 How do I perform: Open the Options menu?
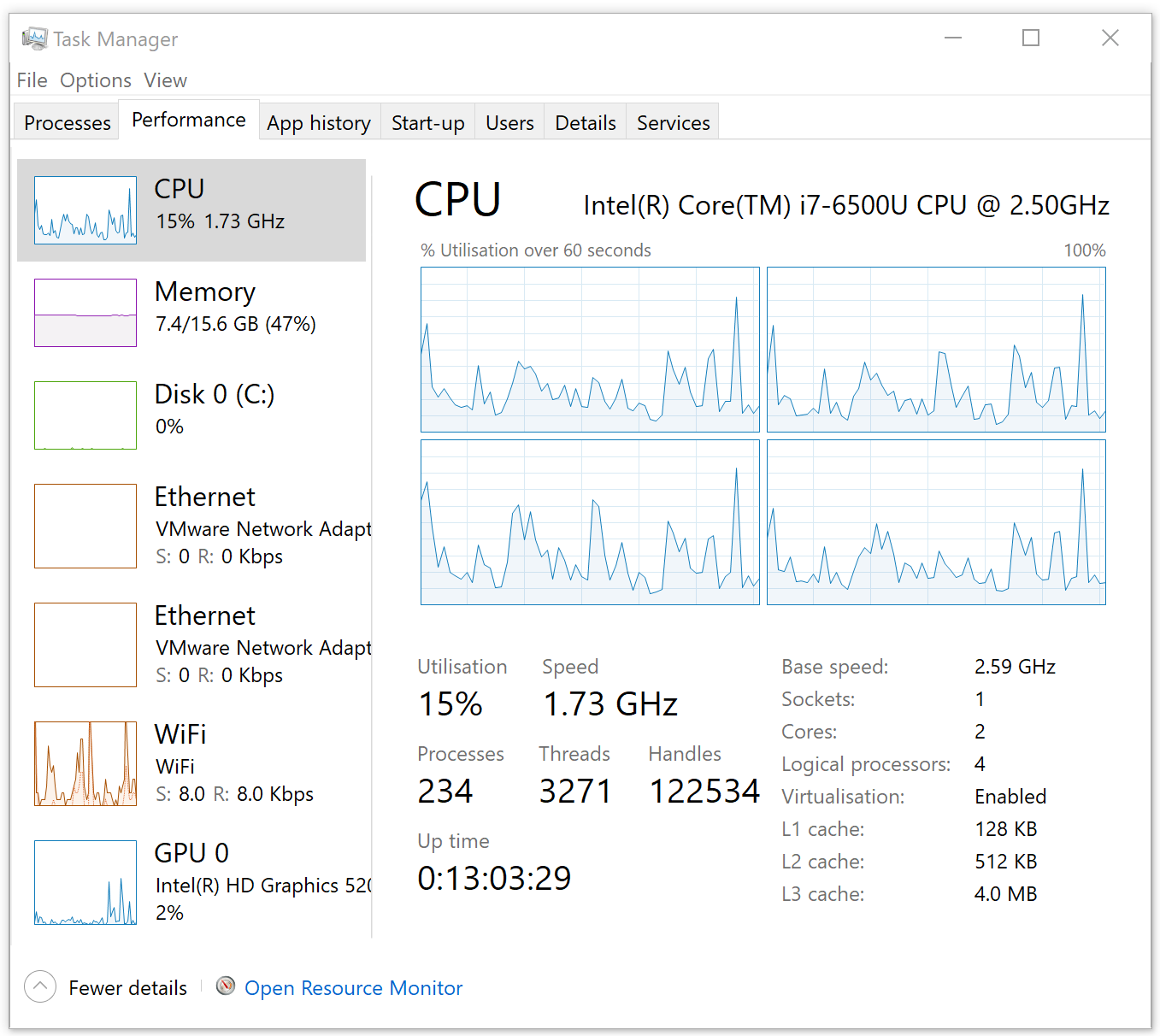pyautogui.click(x=95, y=80)
